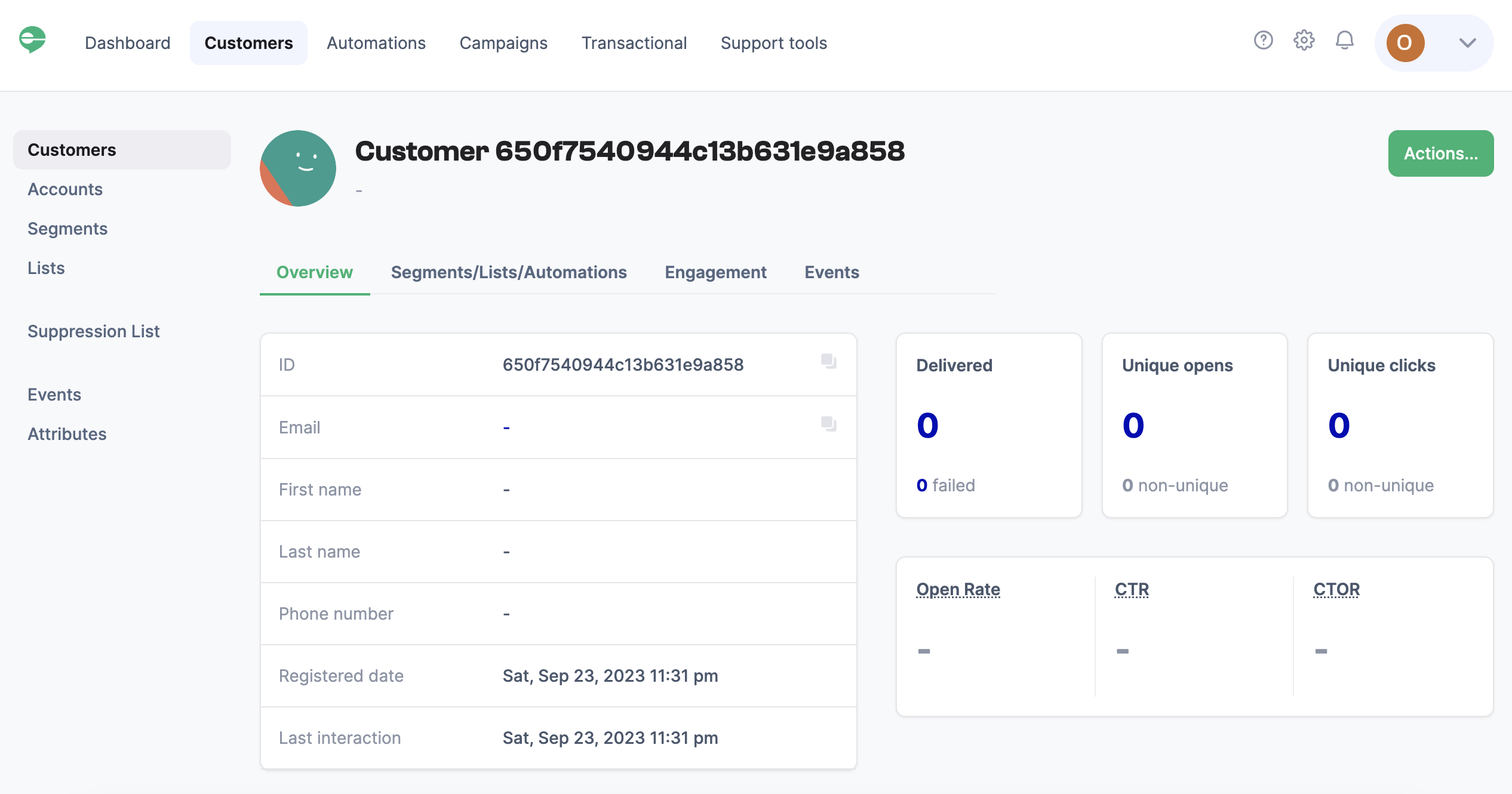Open Suppression List in the sidebar
The height and width of the screenshot is (794, 1512).
coord(94,331)
